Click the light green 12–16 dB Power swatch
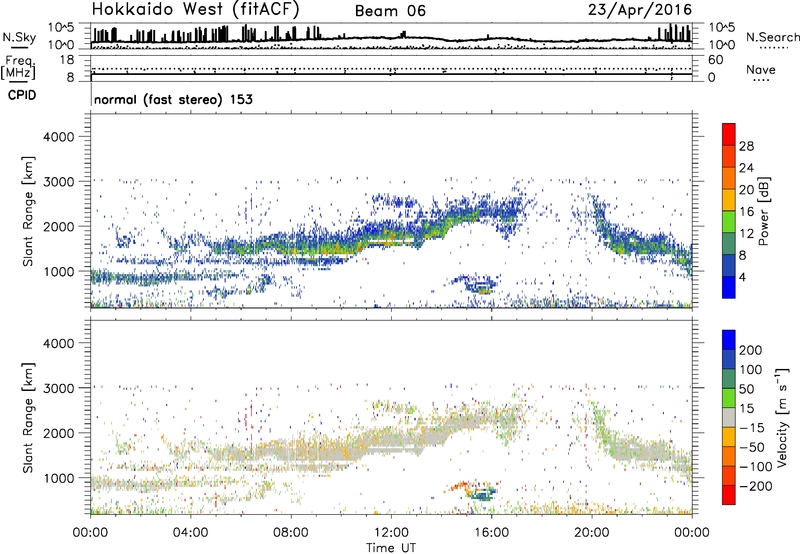 tap(729, 221)
